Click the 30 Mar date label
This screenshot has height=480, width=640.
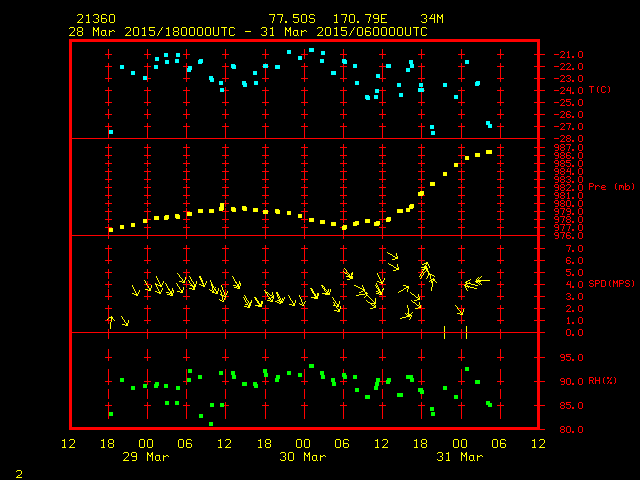[x=302, y=457]
